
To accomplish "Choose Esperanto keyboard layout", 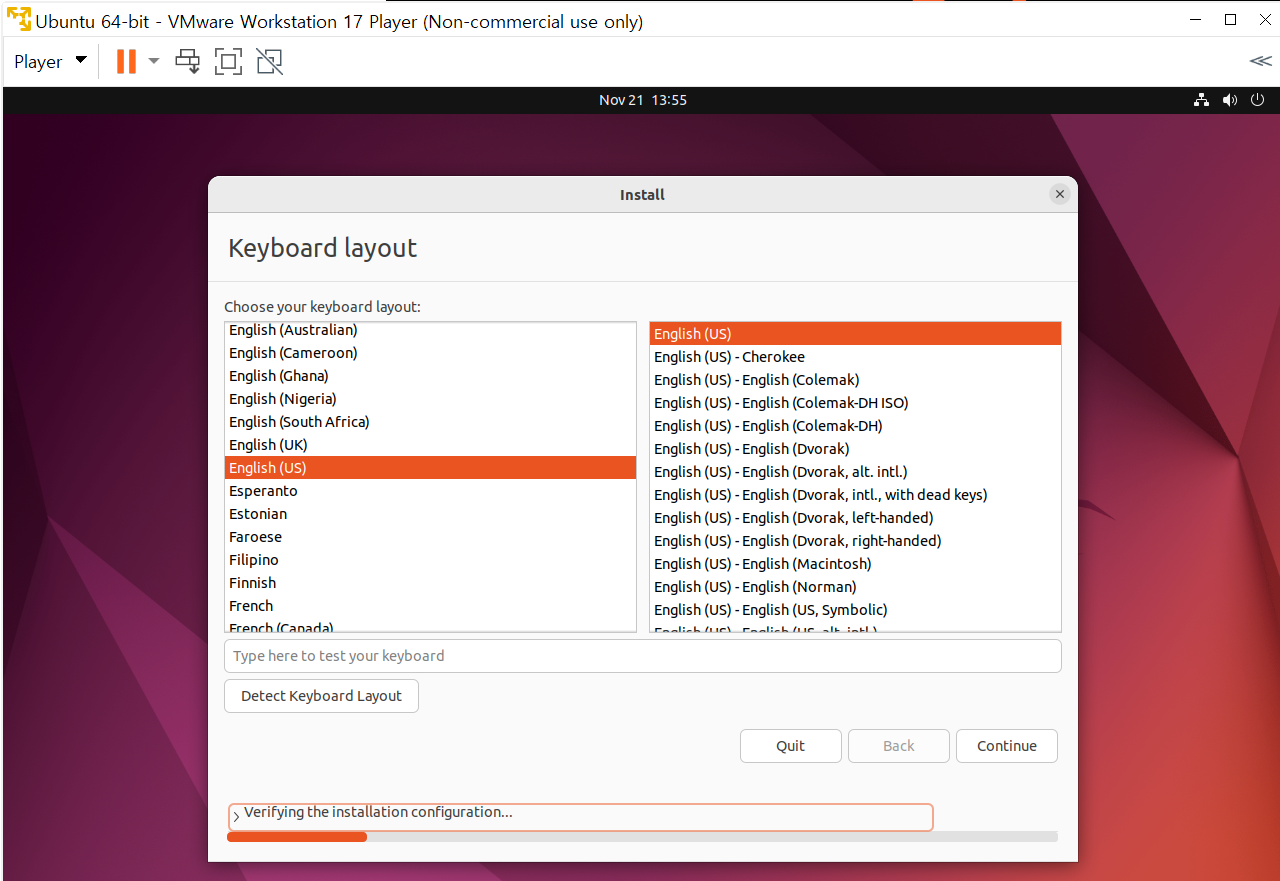I will pos(430,491).
